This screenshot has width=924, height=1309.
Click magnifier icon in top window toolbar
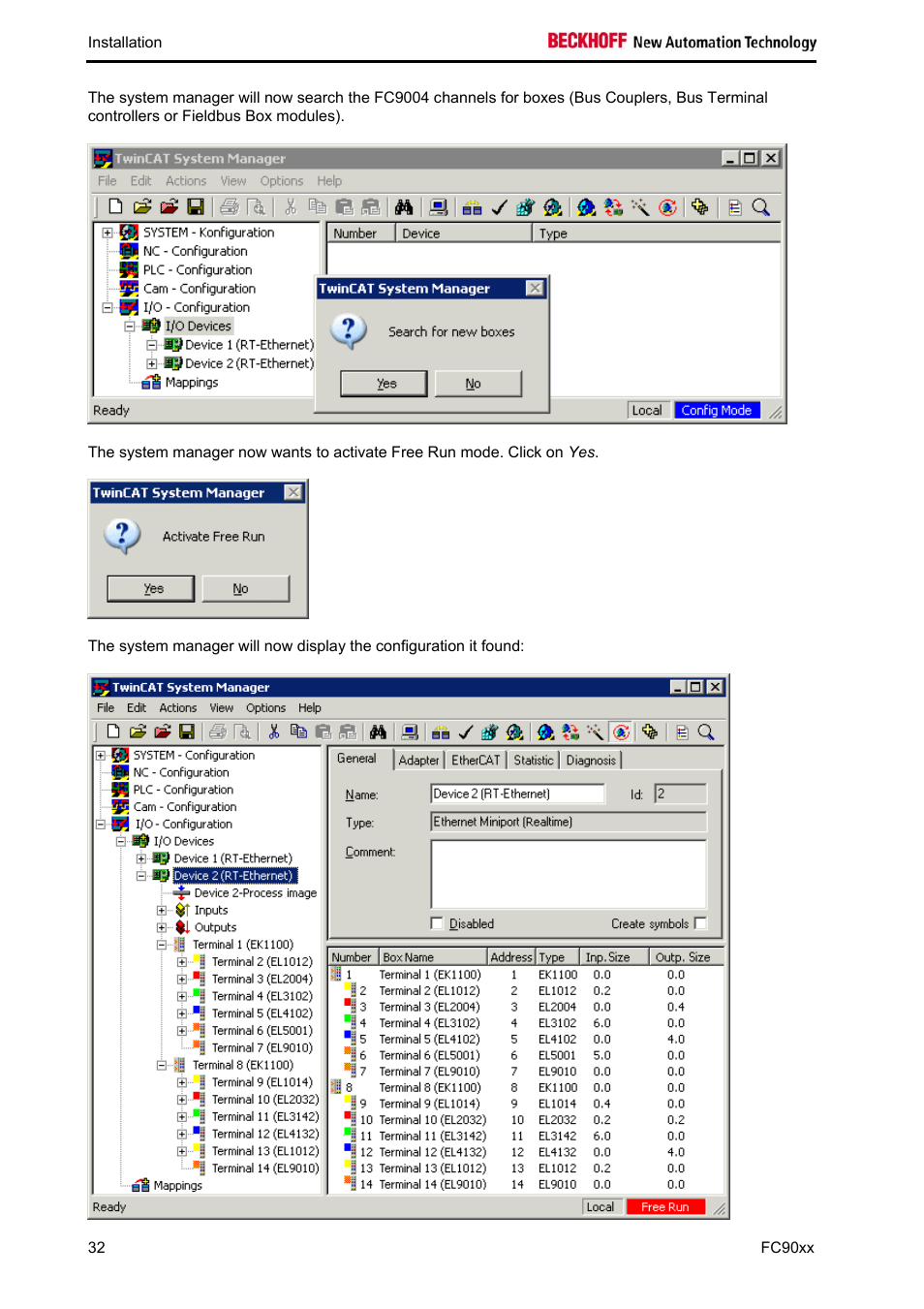click(761, 207)
